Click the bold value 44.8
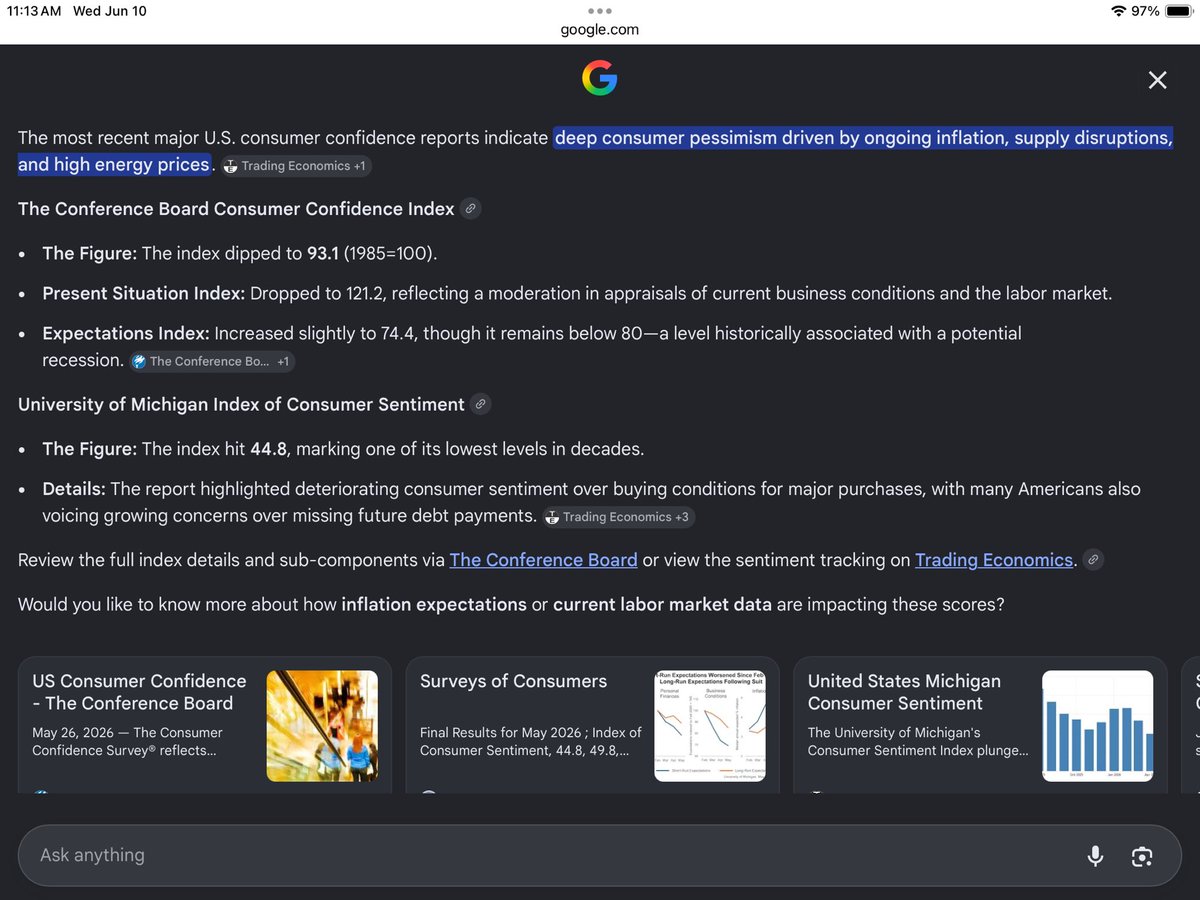 coord(268,449)
